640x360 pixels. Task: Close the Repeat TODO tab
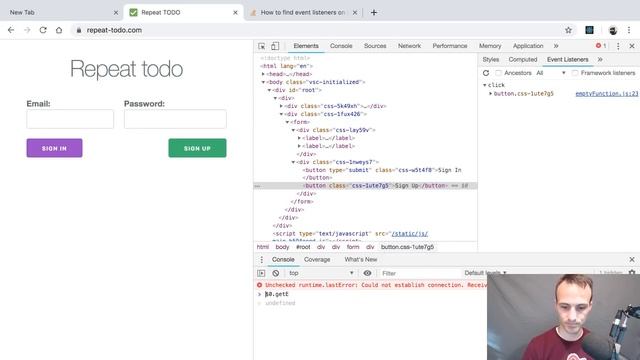pyautogui.click(x=236, y=13)
